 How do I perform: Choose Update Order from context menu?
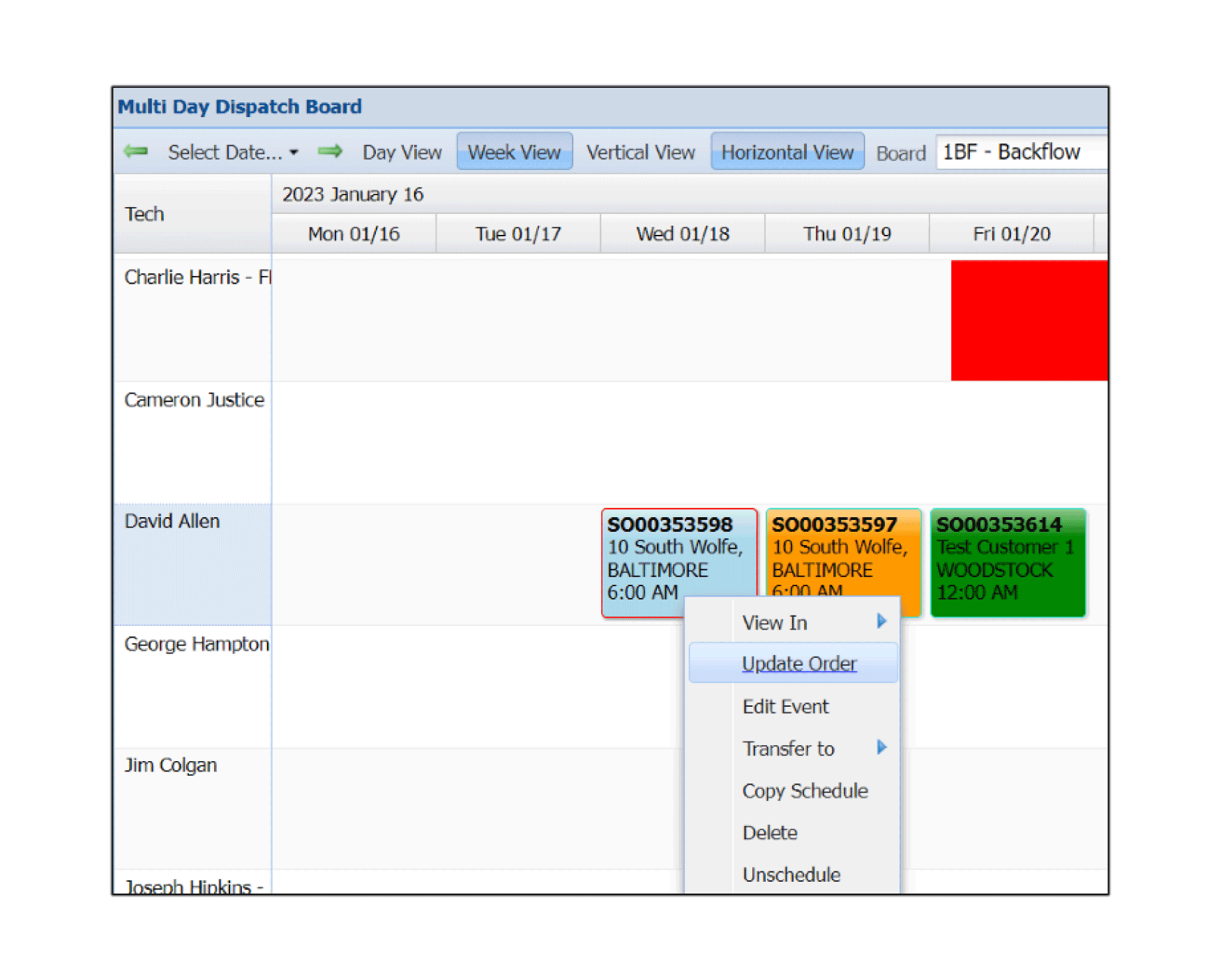[x=798, y=664]
